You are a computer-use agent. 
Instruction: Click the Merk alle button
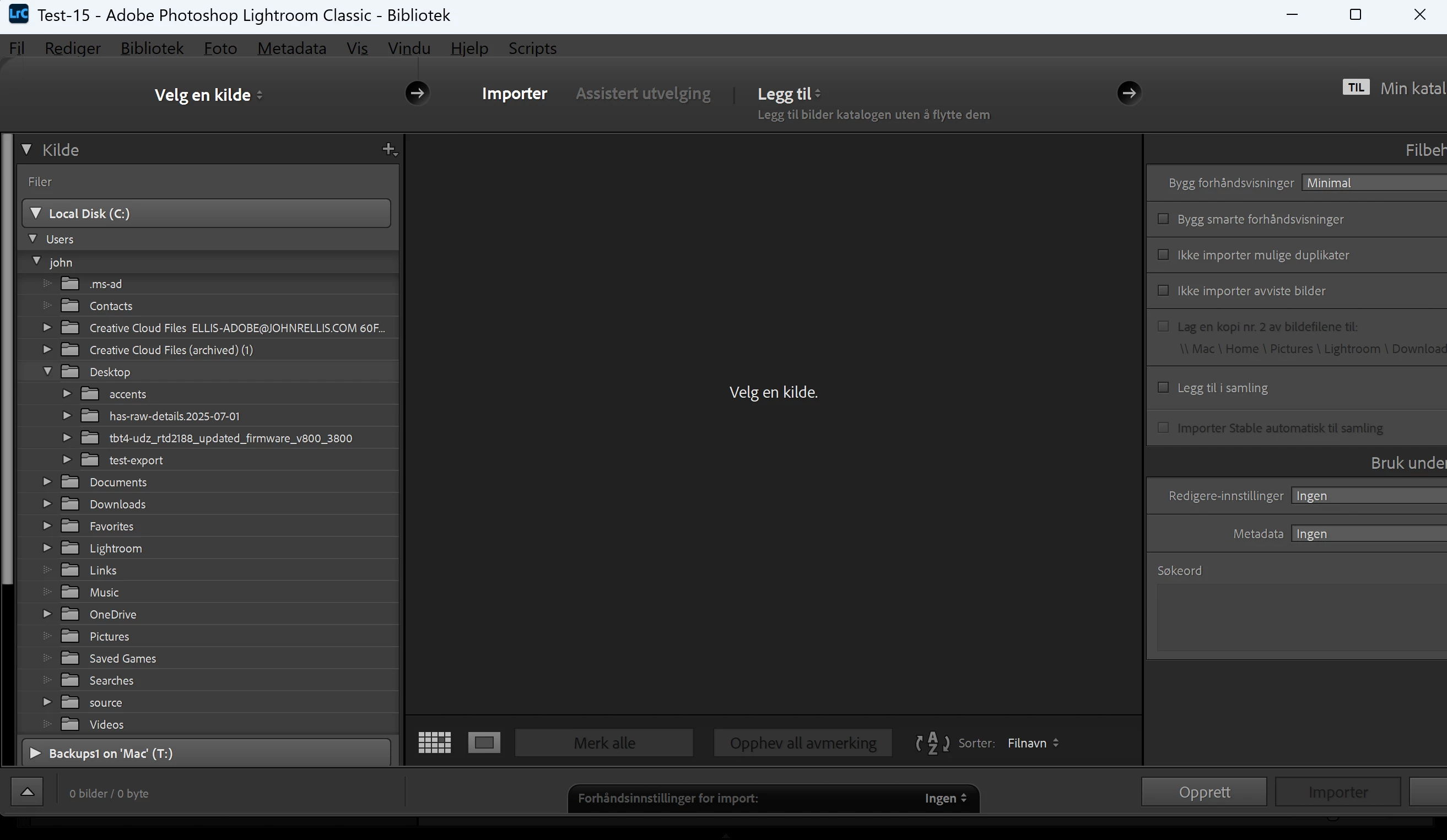[x=604, y=743]
